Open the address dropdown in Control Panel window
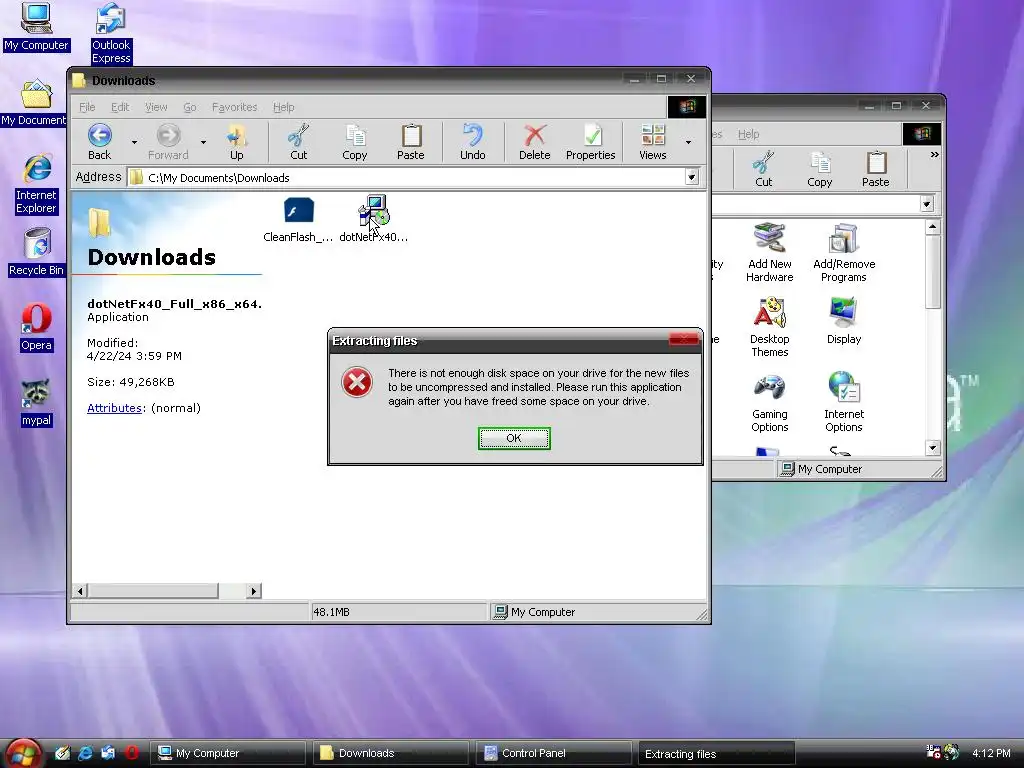This screenshot has width=1024, height=768. (926, 204)
